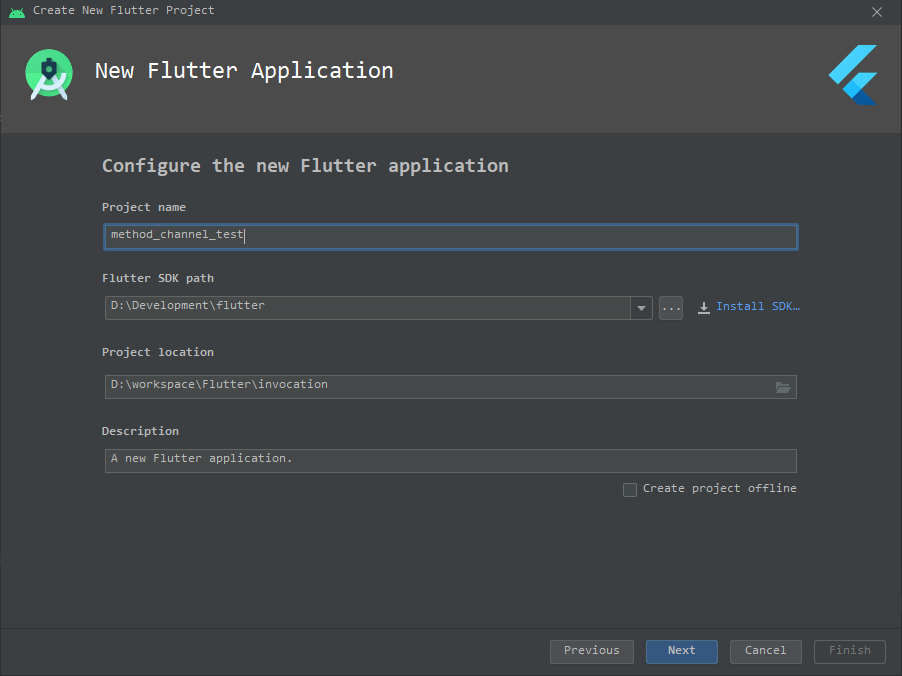Click the 'Flutter SDK path' label
The width and height of the screenshot is (902, 676).
158,278
